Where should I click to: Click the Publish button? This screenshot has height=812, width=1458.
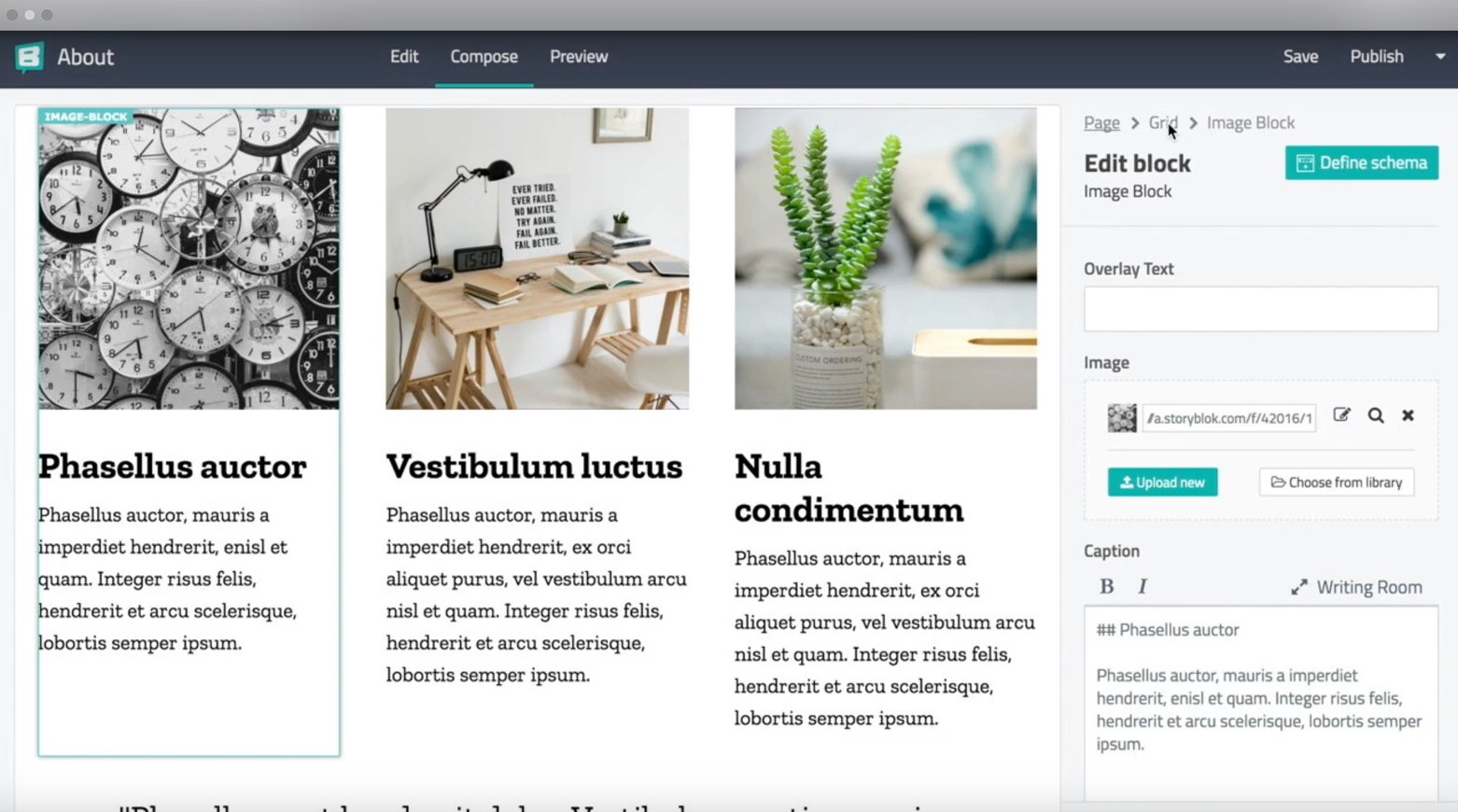(1377, 57)
